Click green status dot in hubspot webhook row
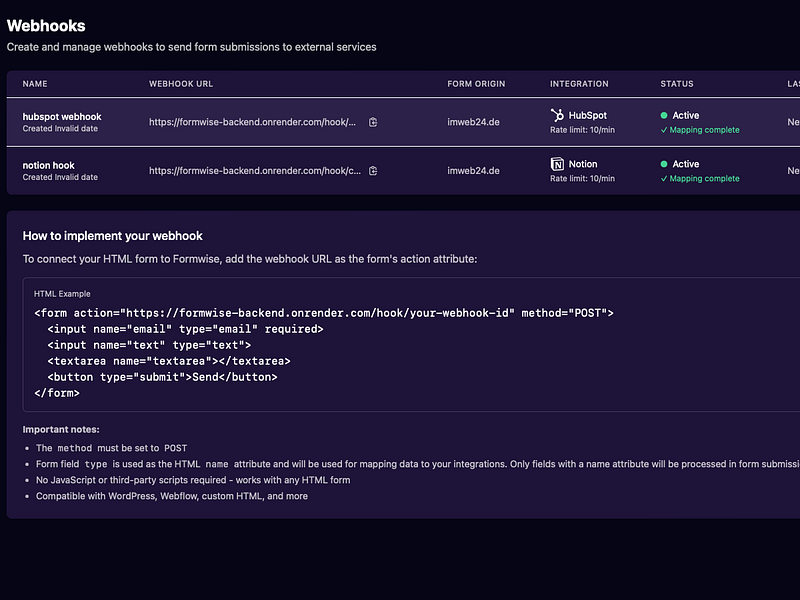 tap(664, 115)
